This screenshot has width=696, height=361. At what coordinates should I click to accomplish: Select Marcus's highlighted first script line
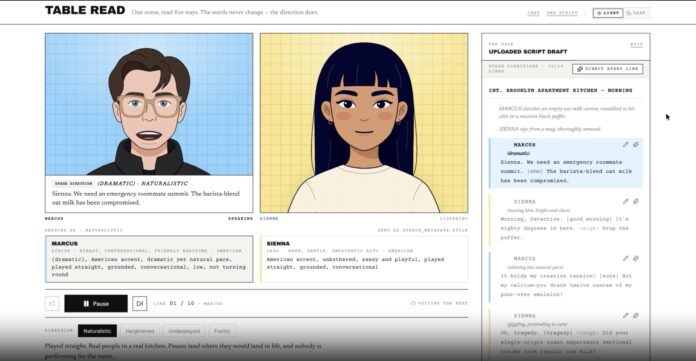(x=566, y=163)
